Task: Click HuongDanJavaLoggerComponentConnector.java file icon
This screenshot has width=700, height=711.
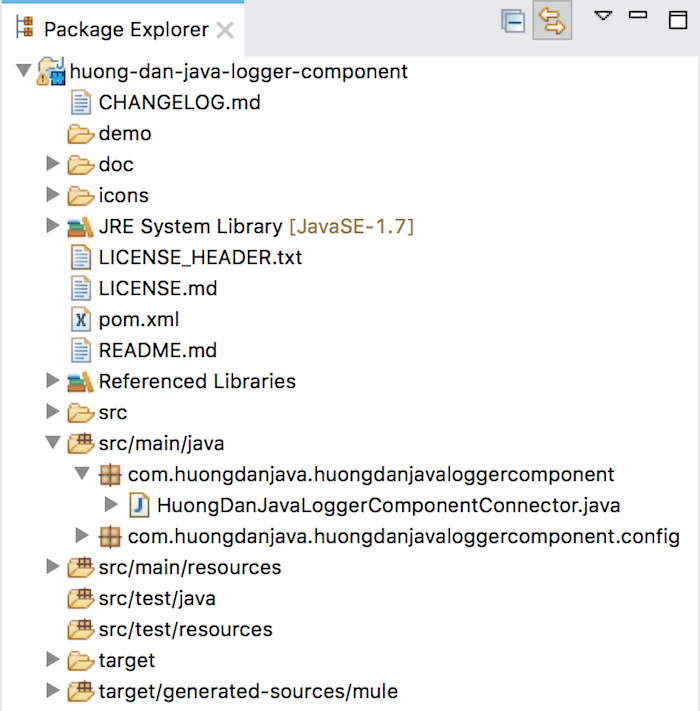Action: click(x=139, y=505)
